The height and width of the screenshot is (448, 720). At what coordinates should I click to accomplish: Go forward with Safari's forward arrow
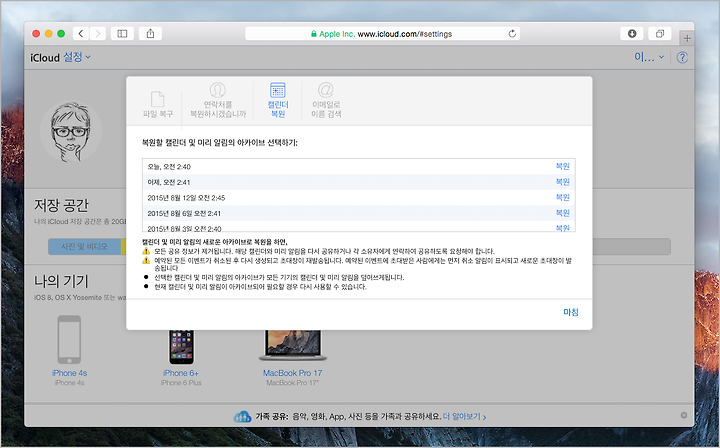[x=97, y=34]
